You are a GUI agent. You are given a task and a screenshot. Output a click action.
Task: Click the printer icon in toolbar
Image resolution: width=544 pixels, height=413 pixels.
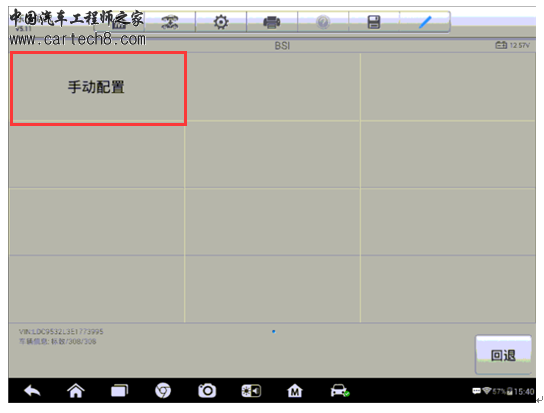[272, 23]
